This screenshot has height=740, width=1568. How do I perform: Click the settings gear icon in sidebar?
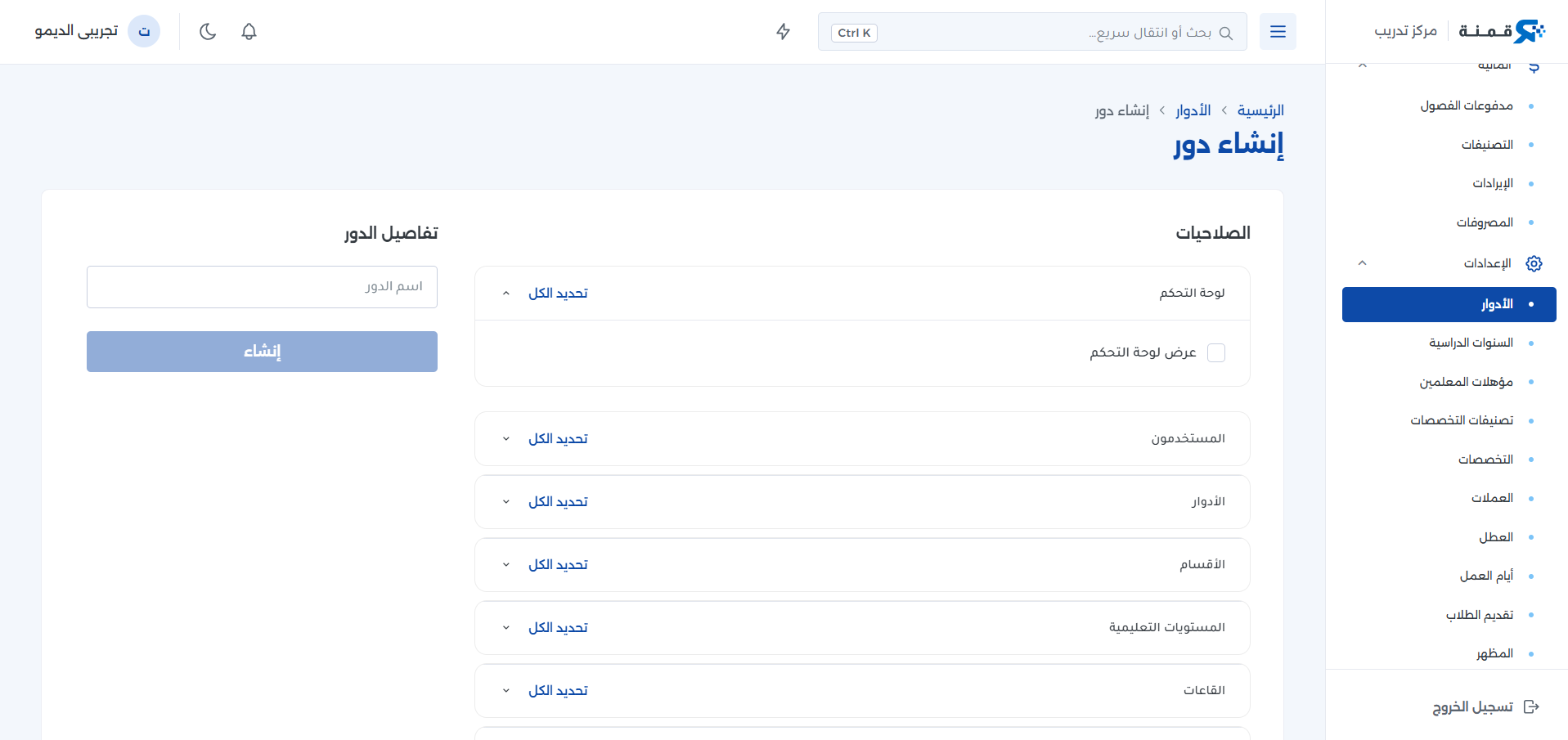click(x=1534, y=263)
